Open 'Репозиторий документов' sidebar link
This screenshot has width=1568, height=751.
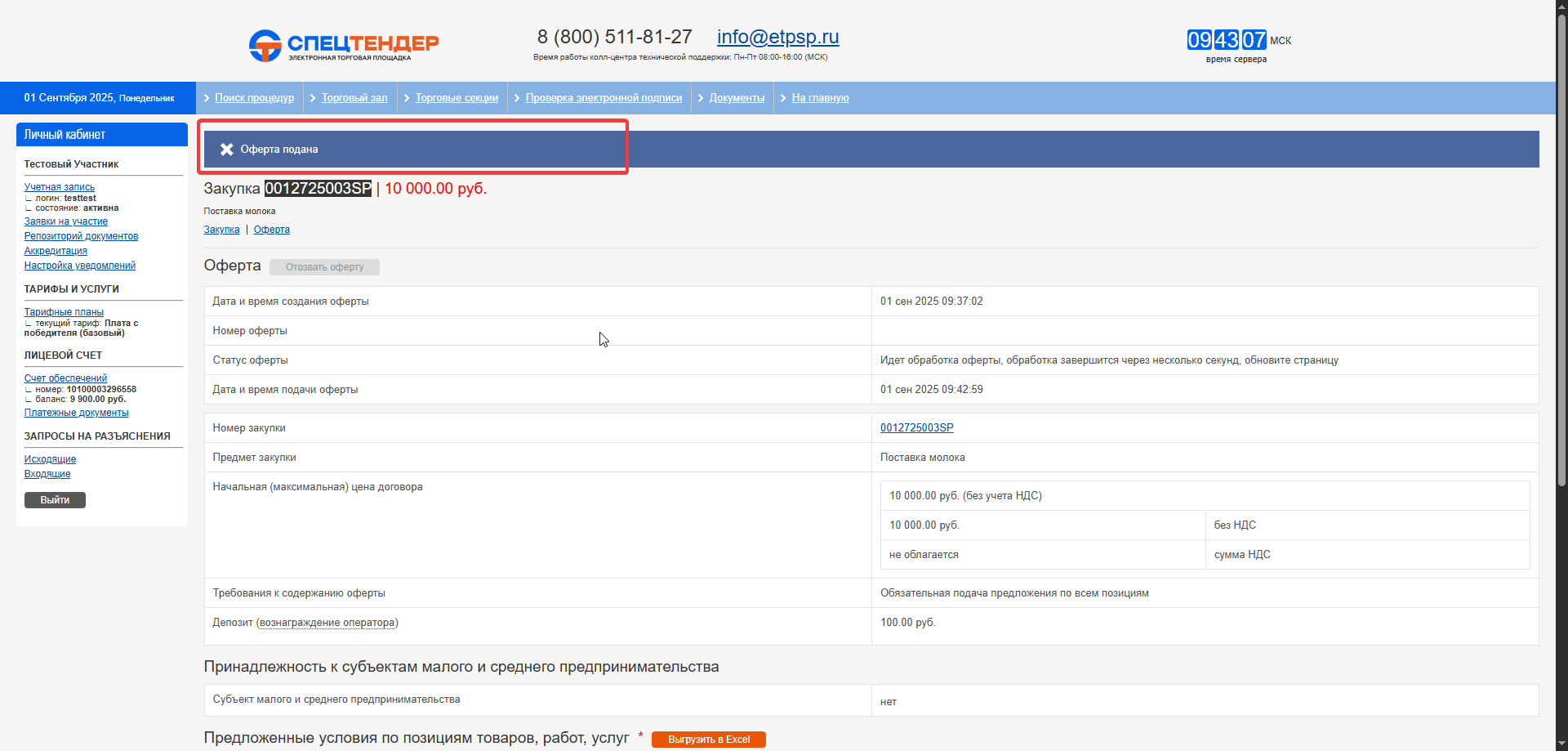click(81, 236)
